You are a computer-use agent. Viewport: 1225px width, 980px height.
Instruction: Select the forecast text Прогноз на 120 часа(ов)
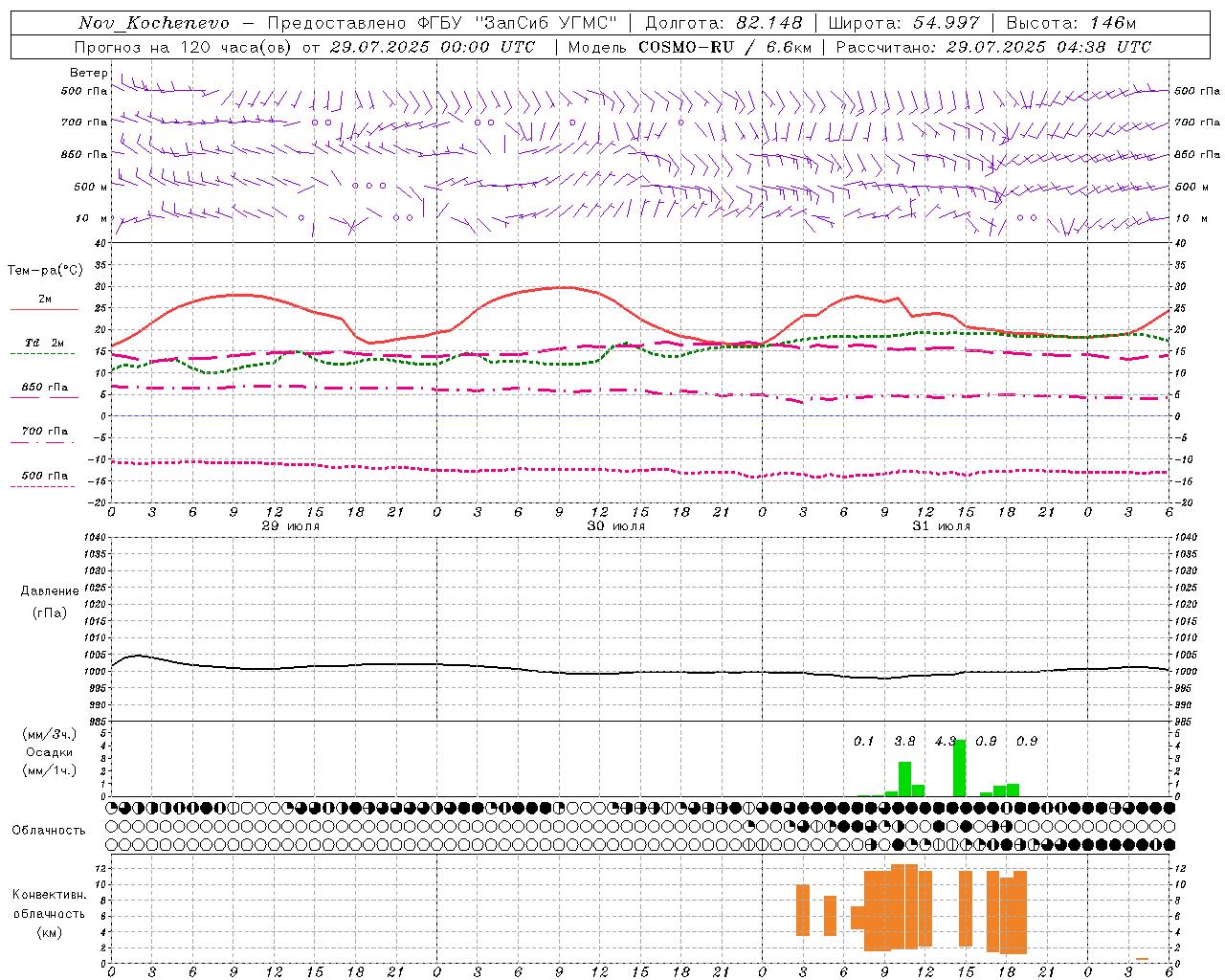pyautogui.click(x=185, y=47)
